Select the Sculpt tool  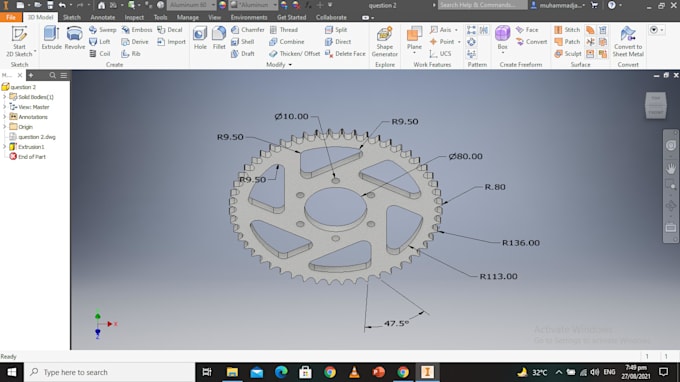point(568,53)
